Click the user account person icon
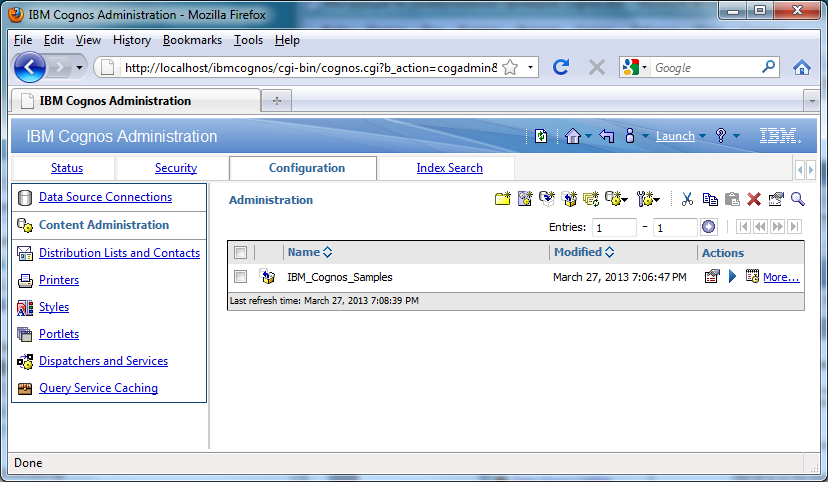 pyautogui.click(x=629, y=136)
